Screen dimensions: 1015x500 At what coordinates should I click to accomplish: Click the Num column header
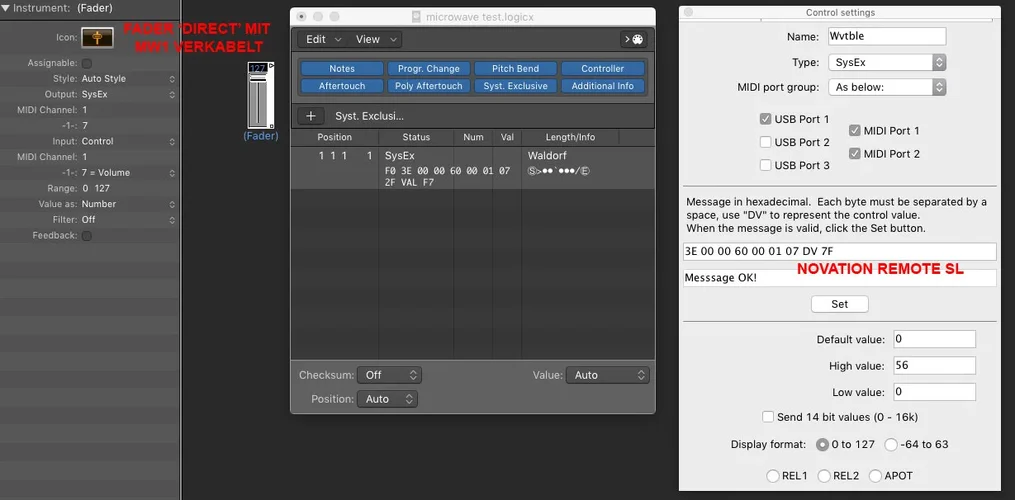(473, 137)
